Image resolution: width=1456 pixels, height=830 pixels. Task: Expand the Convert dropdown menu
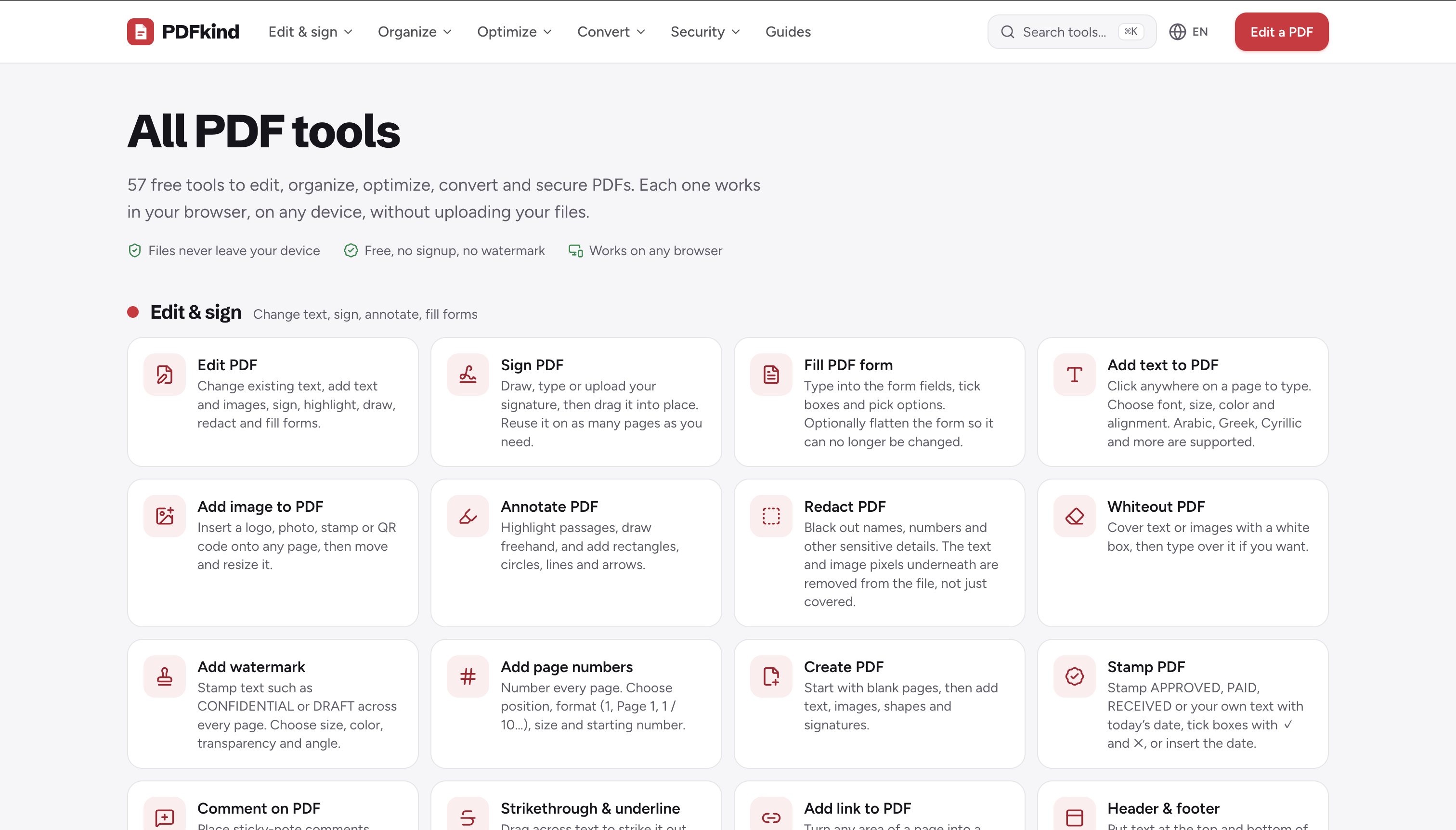pyautogui.click(x=611, y=32)
